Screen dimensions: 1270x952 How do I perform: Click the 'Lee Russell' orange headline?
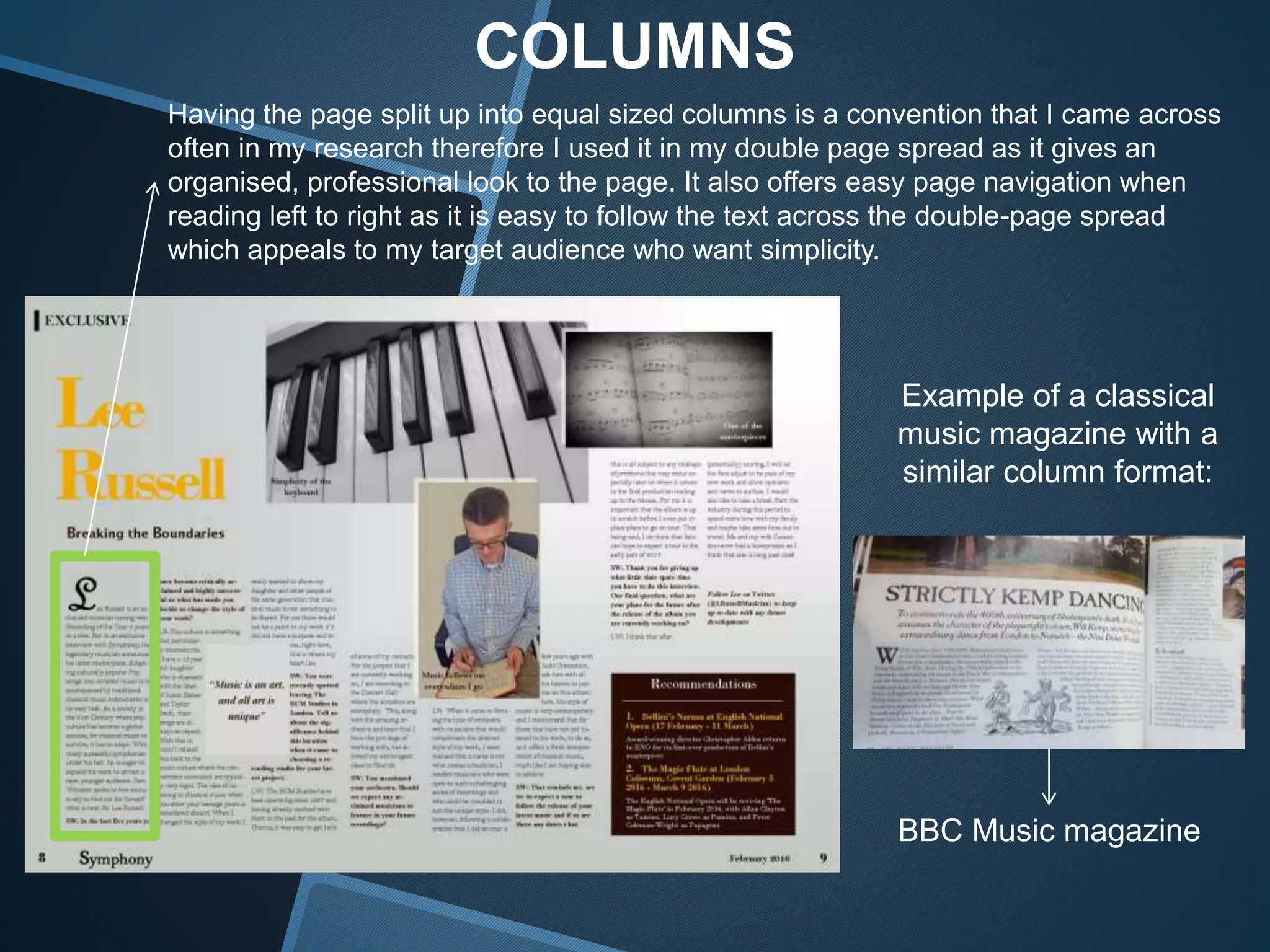[141, 438]
